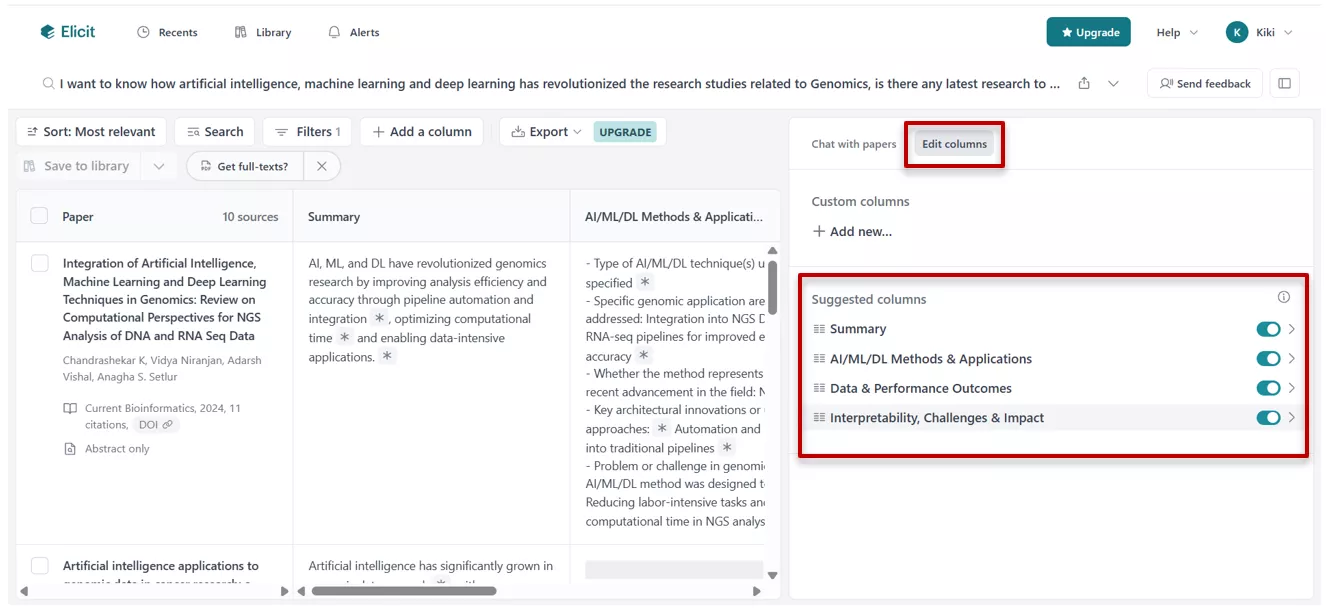This screenshot has width=1326, height=608.
Task: Open the DOI link for the first paper
Action: [156, 424]
